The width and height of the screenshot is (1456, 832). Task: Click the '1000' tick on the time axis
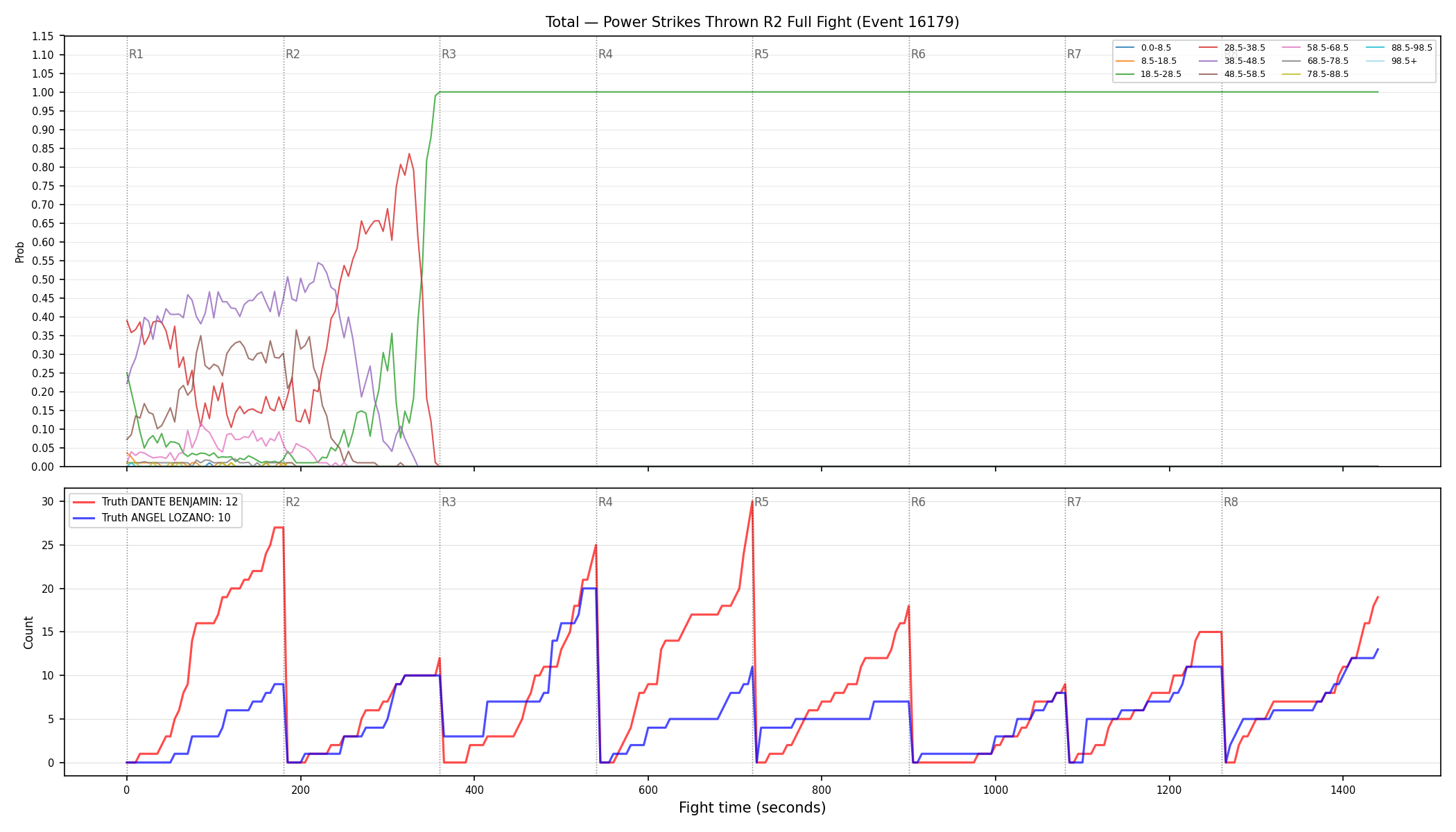[996, 790]
